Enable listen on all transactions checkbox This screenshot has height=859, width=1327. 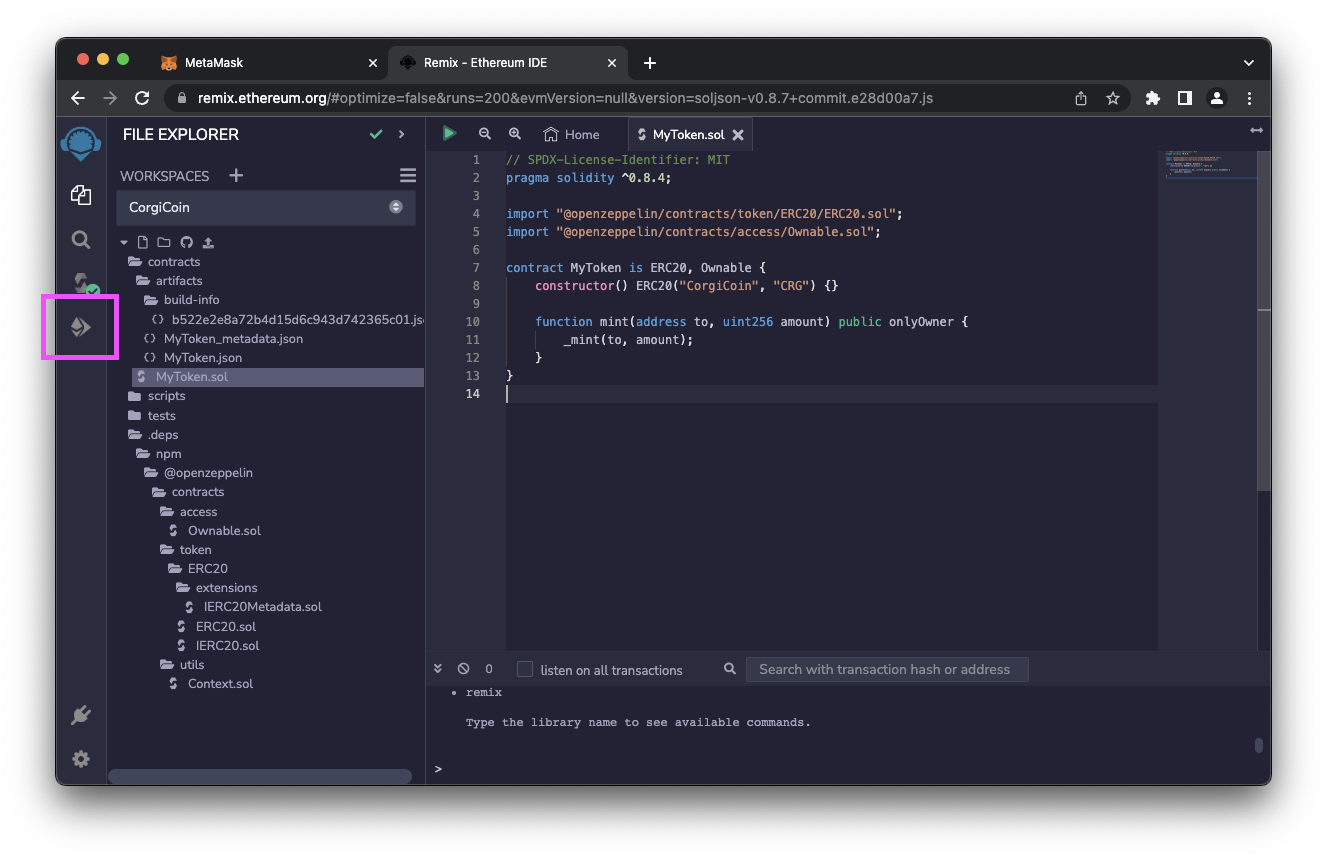(x=524, y=669)
